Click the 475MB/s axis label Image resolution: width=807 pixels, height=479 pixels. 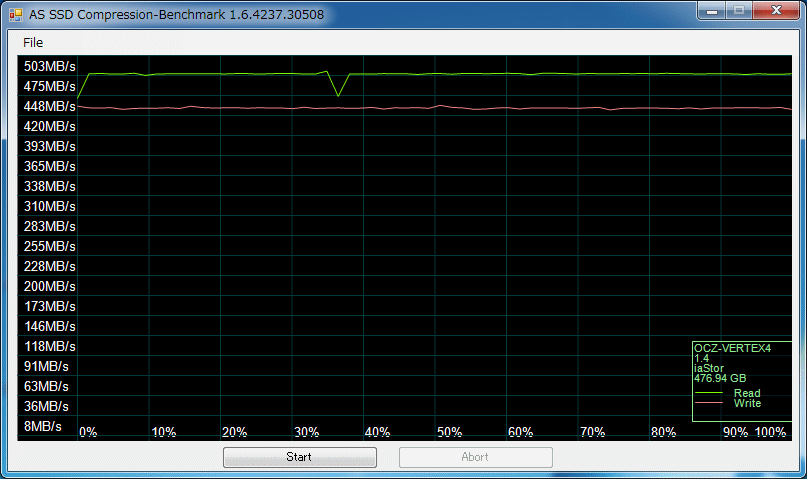(x=49, y=86)
